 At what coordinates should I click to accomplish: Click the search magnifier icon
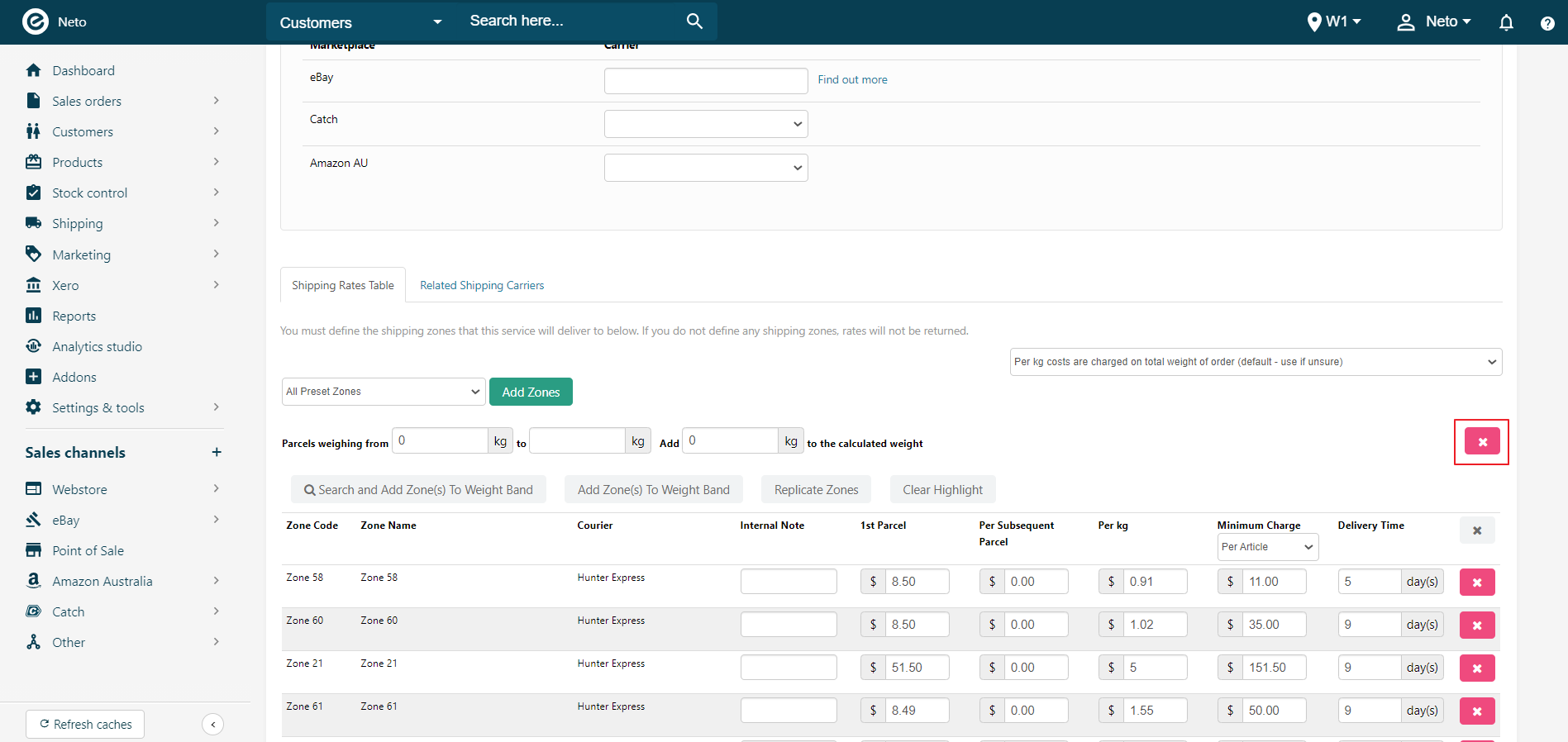coord(694,21)
